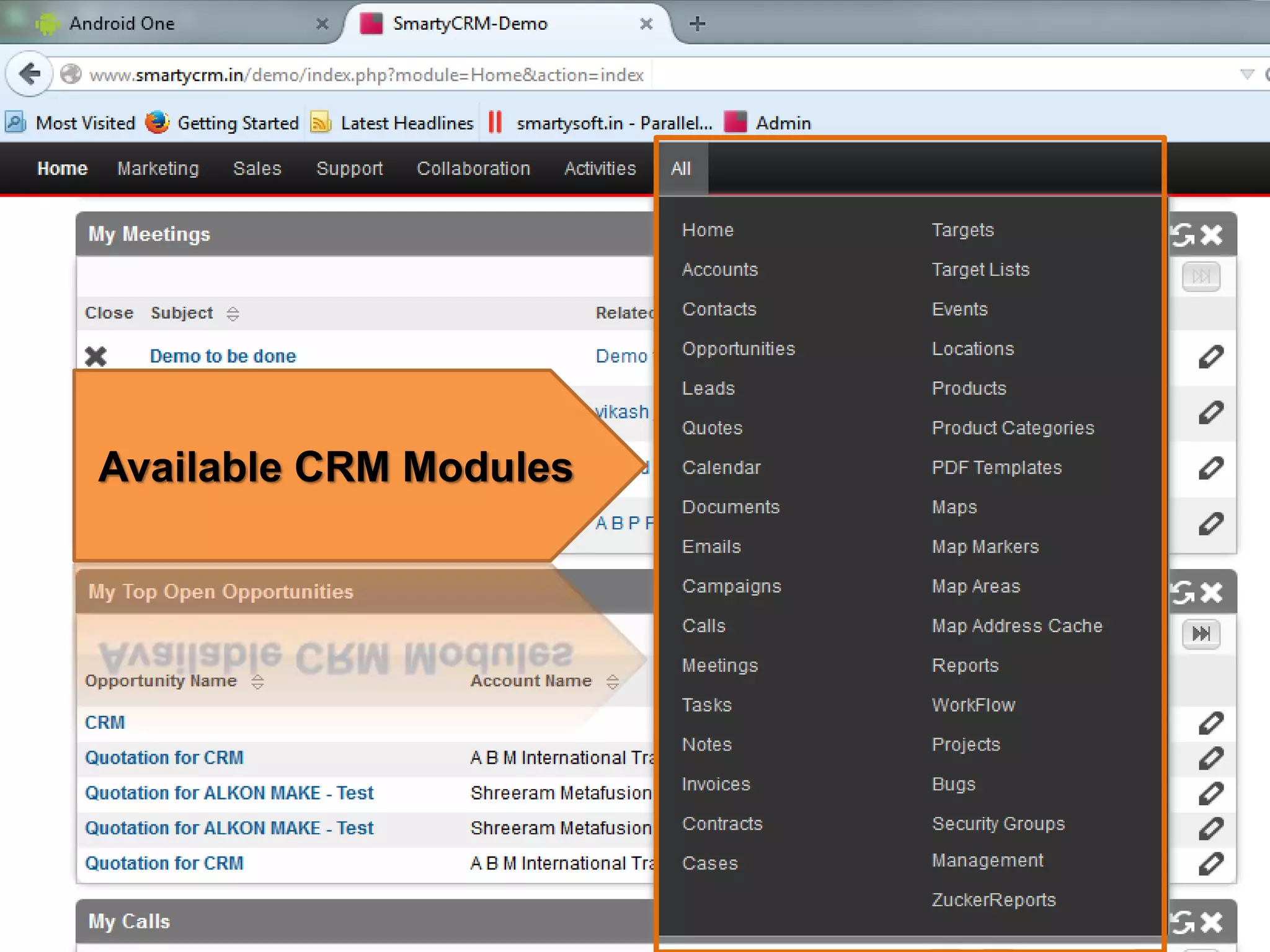Screen dimensions: 1270x952
Task: Close the My Calls dashlet
Action: [1211, 922]
